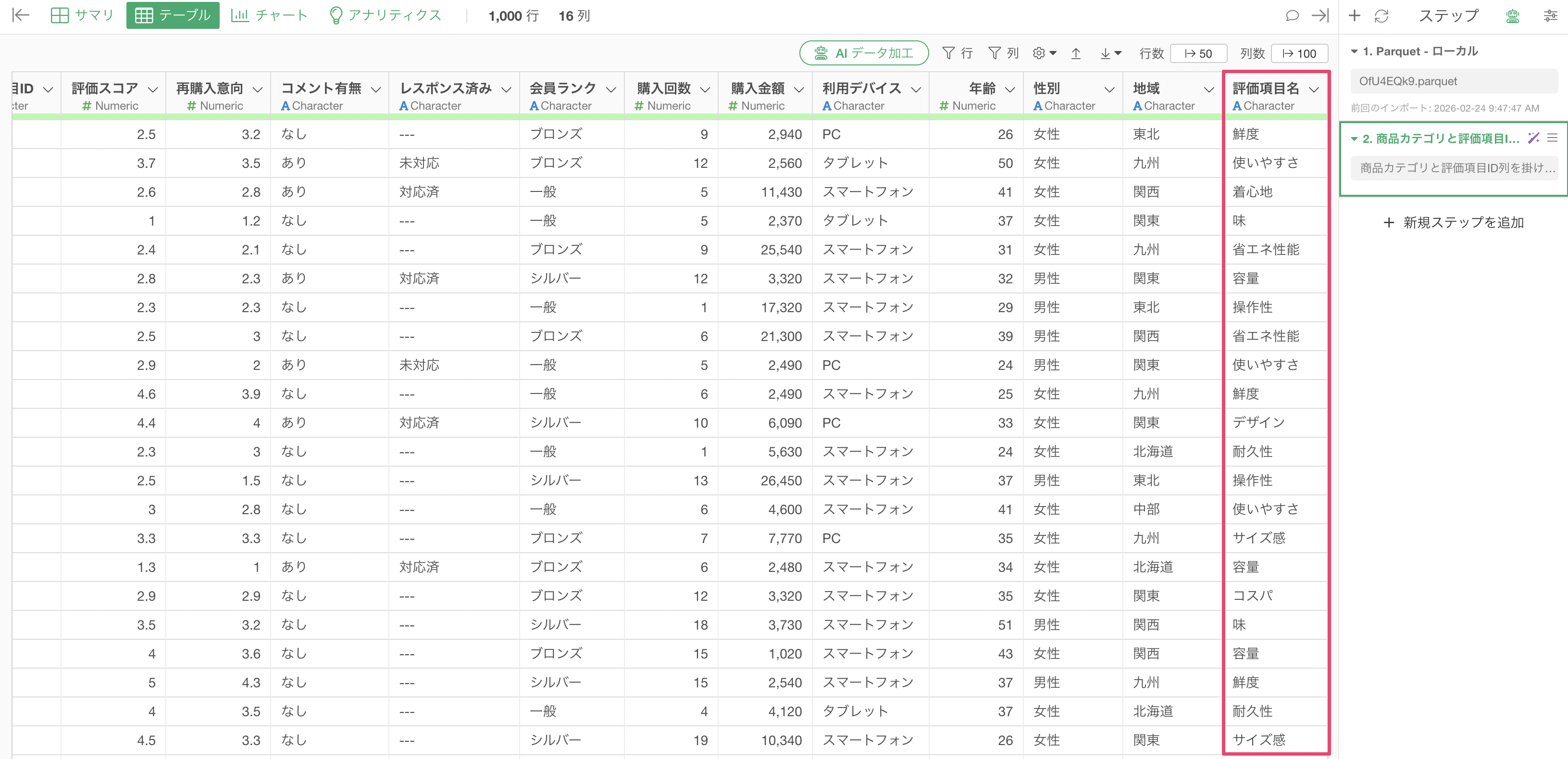Click the magic wand icon on step 2
This screenshot has height=759, width=1568.
pyautogui.click(x=1533, y=138)
